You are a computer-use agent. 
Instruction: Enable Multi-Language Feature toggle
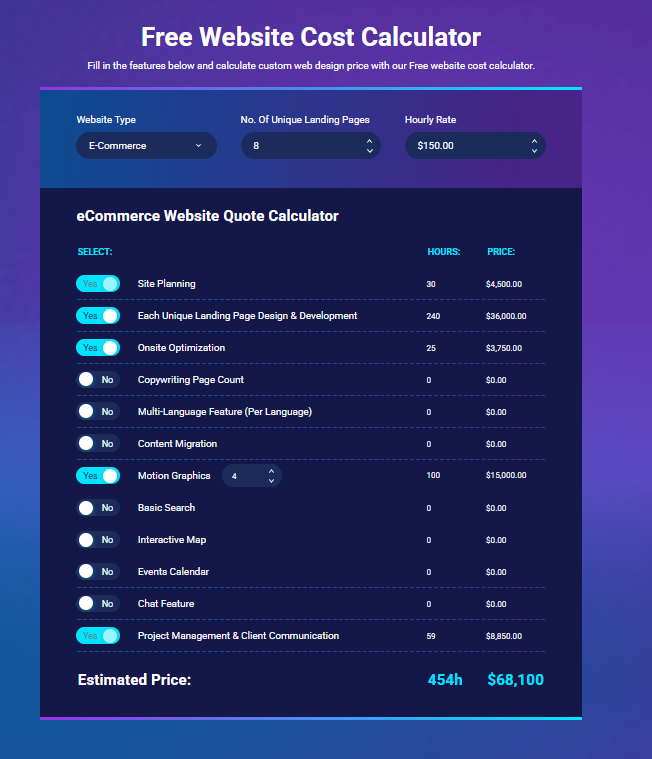[98, 412]
